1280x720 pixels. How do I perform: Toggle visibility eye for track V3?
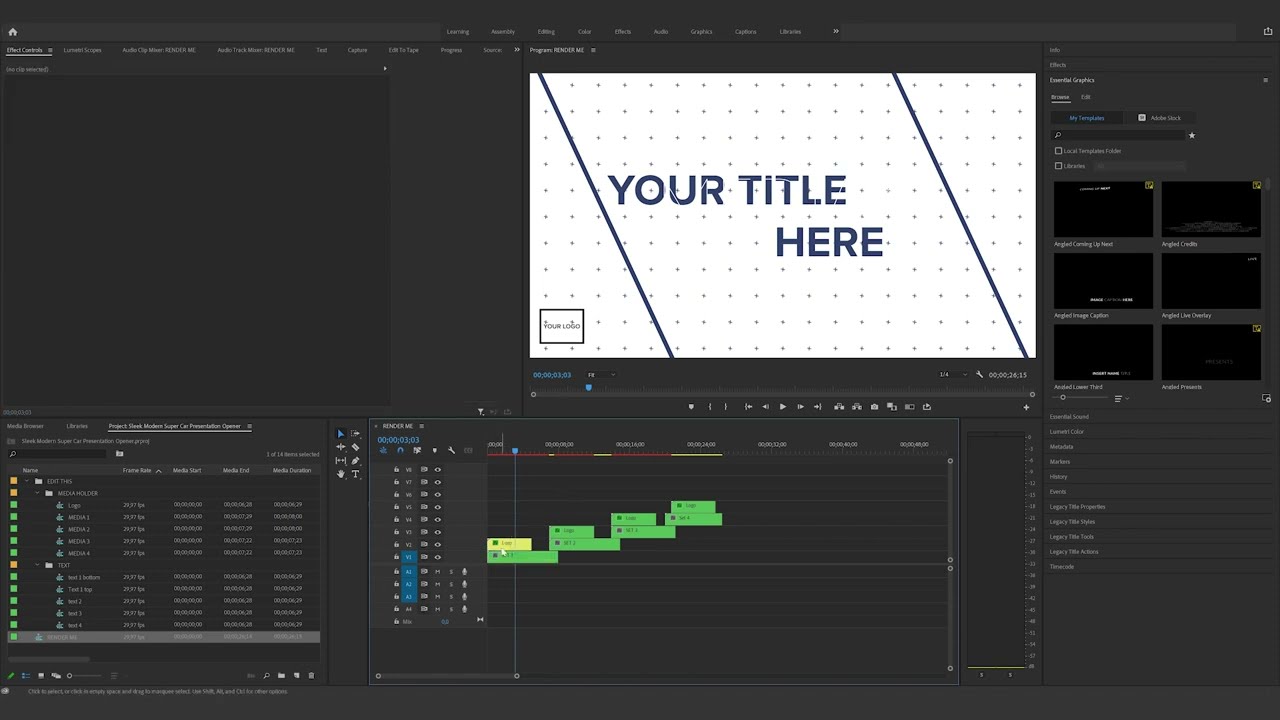click(437, 532)
